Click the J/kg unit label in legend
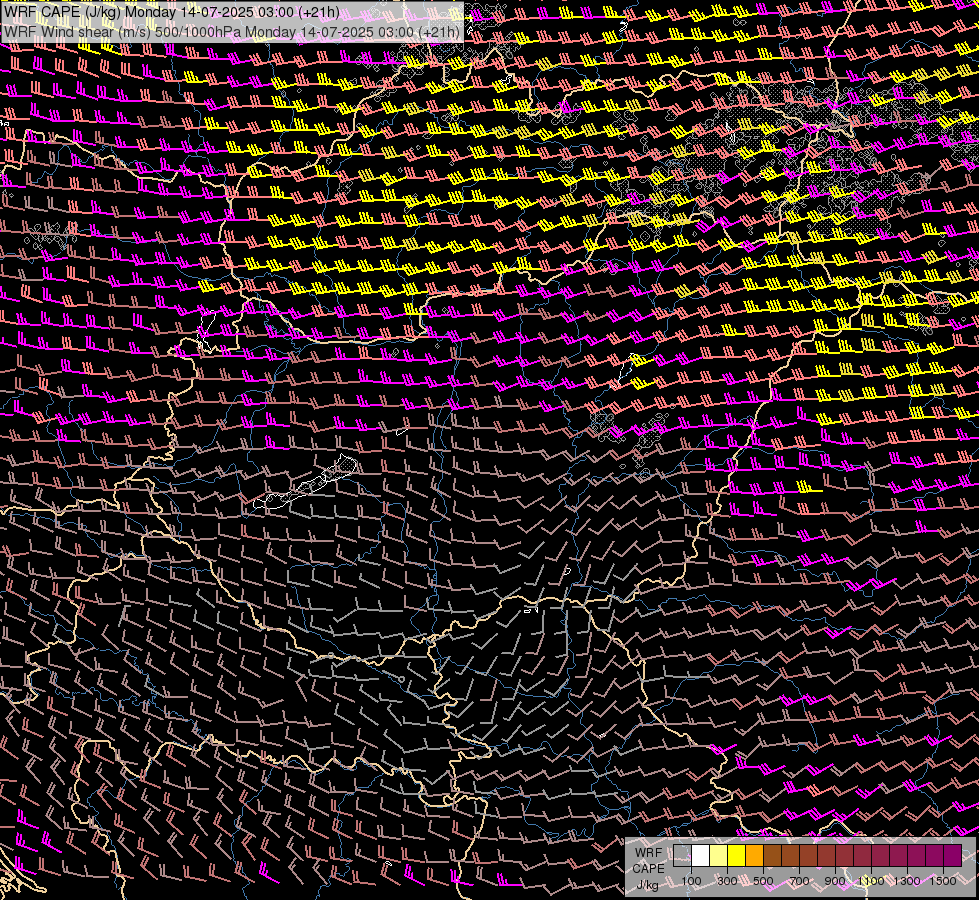 click(647, 885)
